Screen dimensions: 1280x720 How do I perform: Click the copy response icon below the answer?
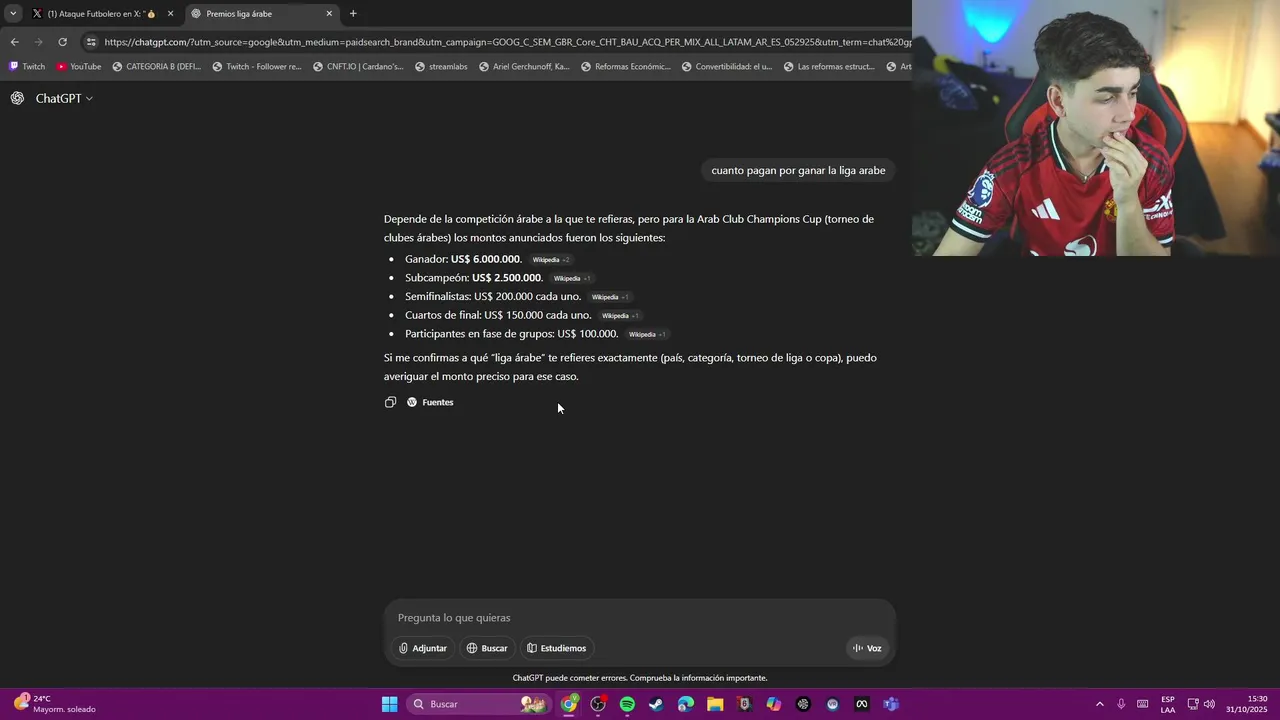pyautogui.click(x=390, y=402)
